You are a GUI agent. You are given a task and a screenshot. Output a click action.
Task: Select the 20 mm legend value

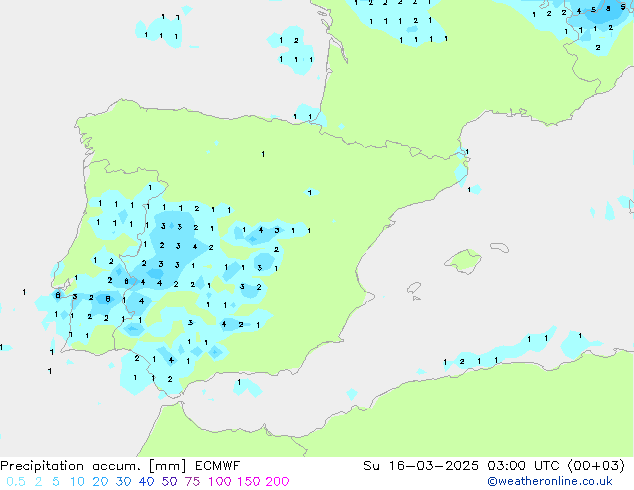coord(99,481)
